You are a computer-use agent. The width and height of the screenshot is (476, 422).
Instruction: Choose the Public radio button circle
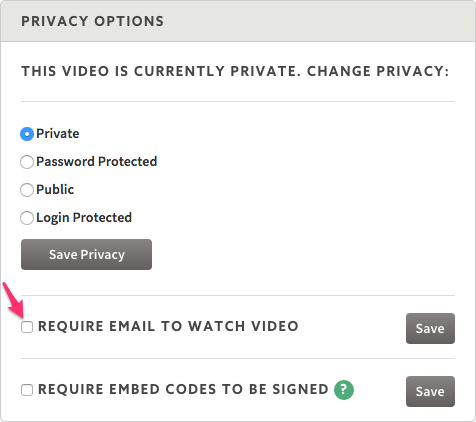(x=27, y=190)
